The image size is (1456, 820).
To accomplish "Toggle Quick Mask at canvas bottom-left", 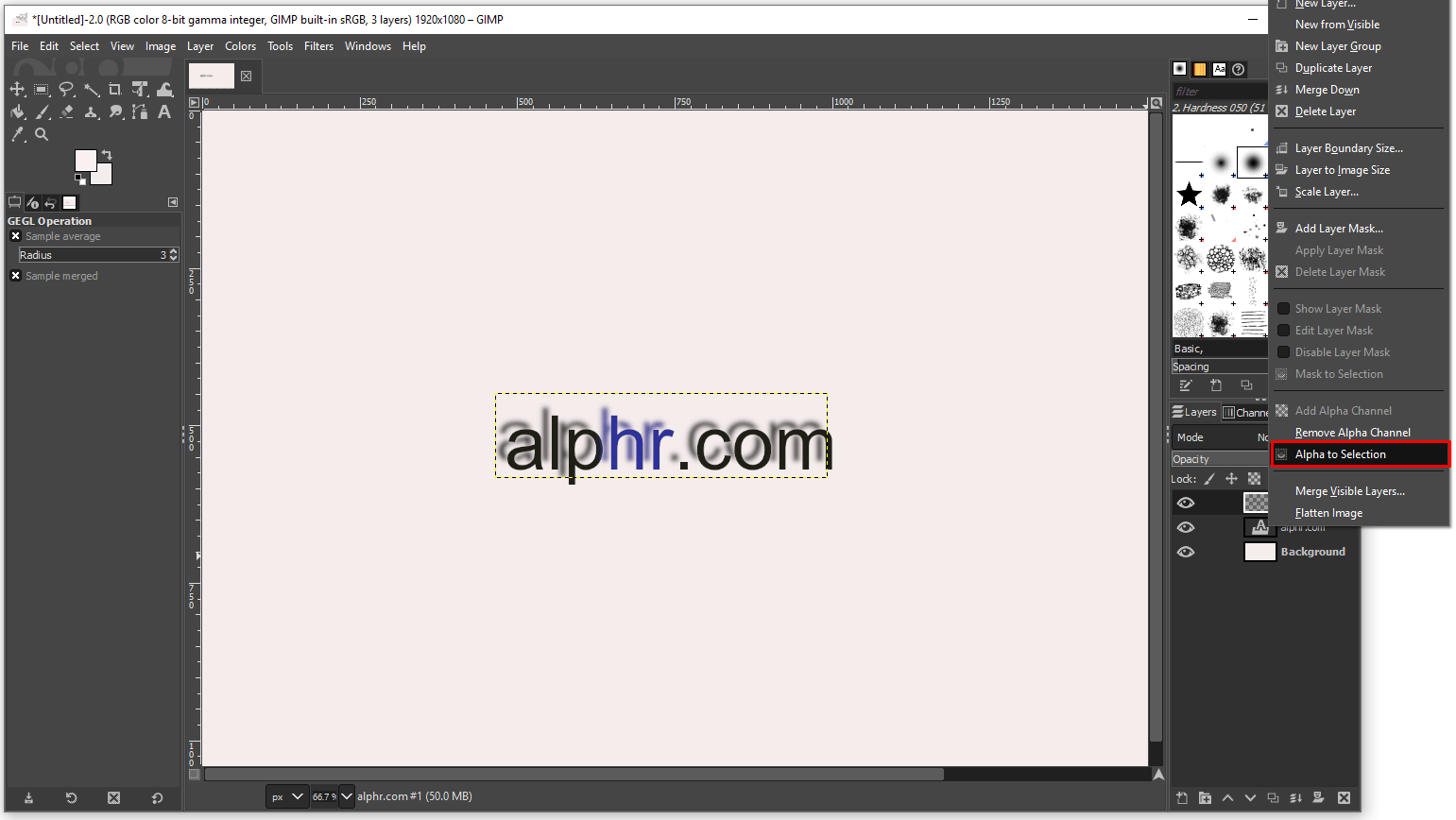I will [x=195, y=774].
